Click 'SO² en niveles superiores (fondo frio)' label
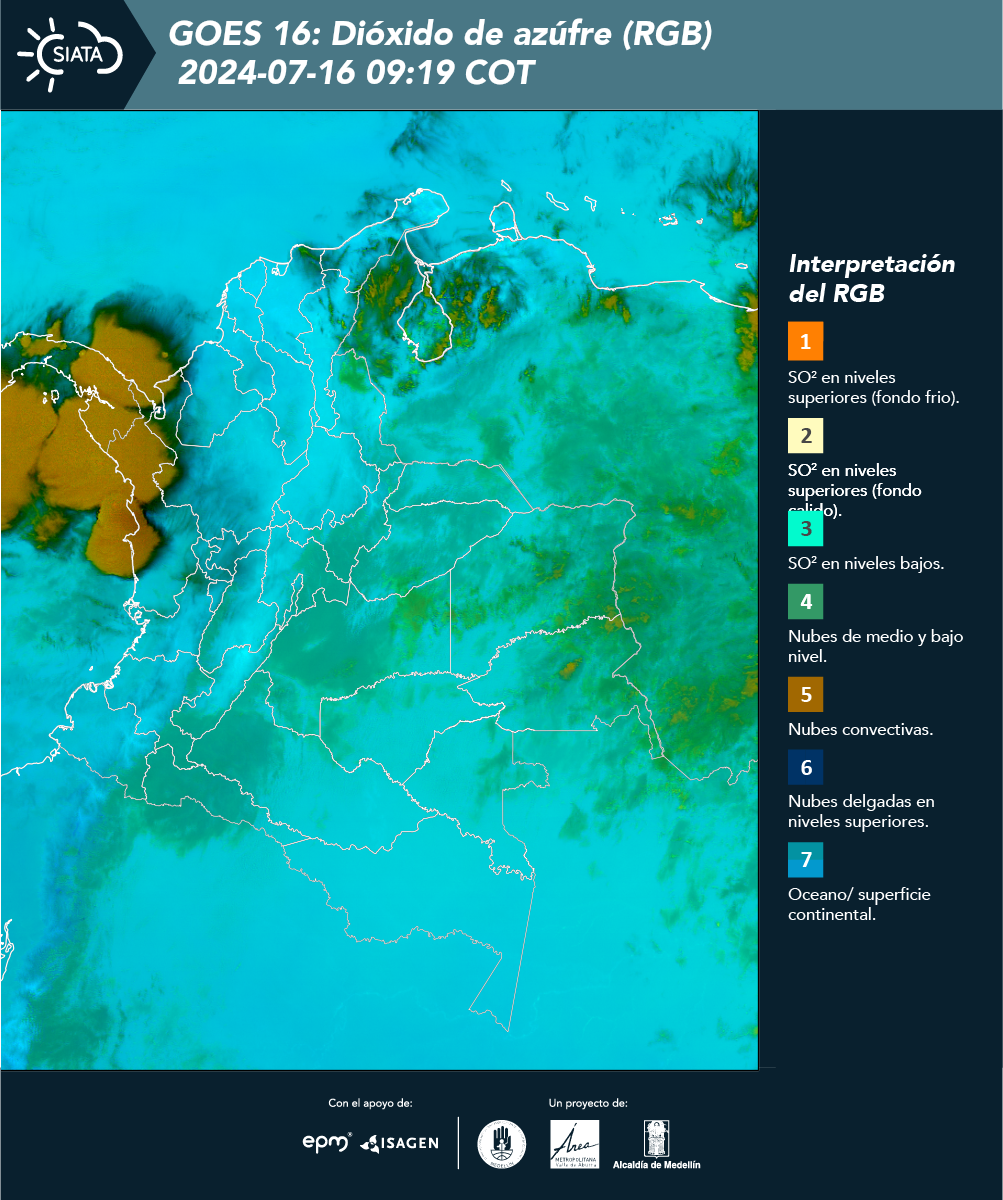The width and height of the screenshot is (1003, 1200). (x=874, y=387)
